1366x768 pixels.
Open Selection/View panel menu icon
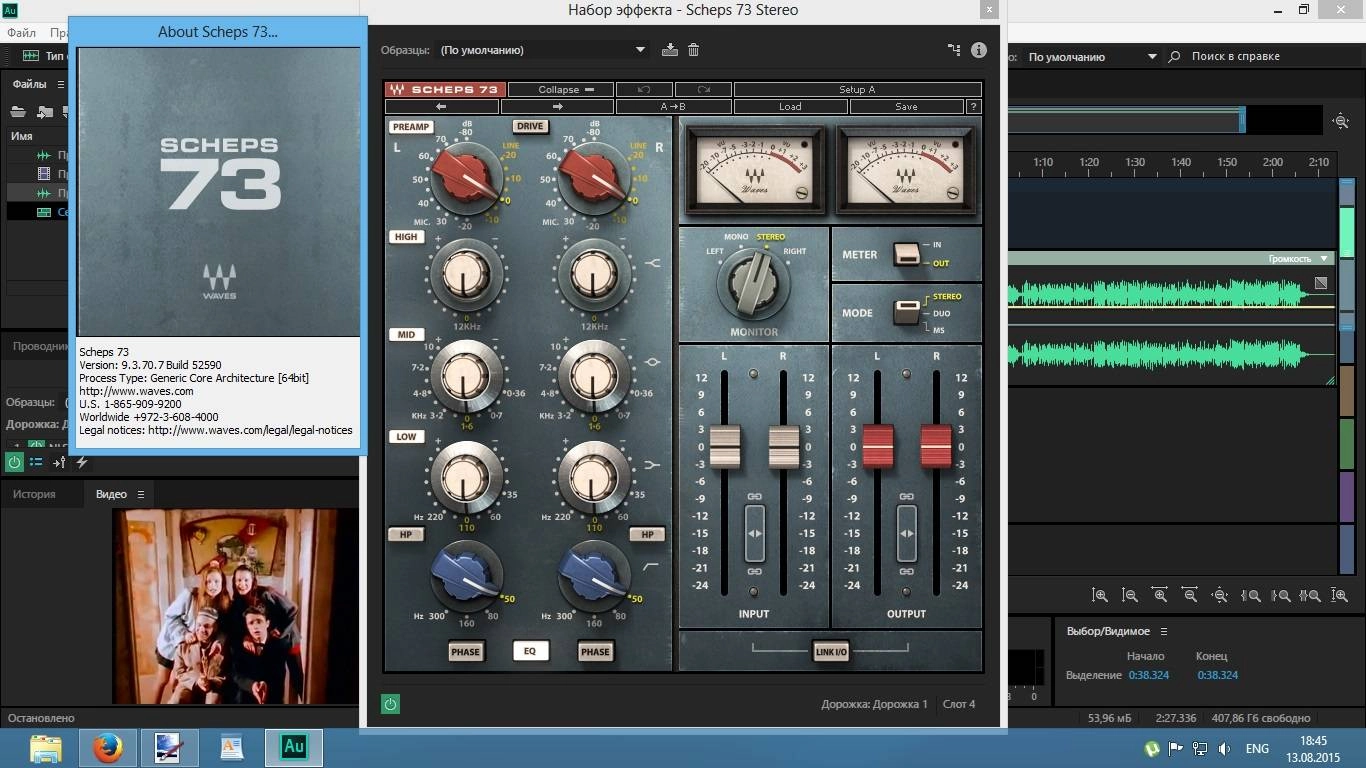point(1164,631)
